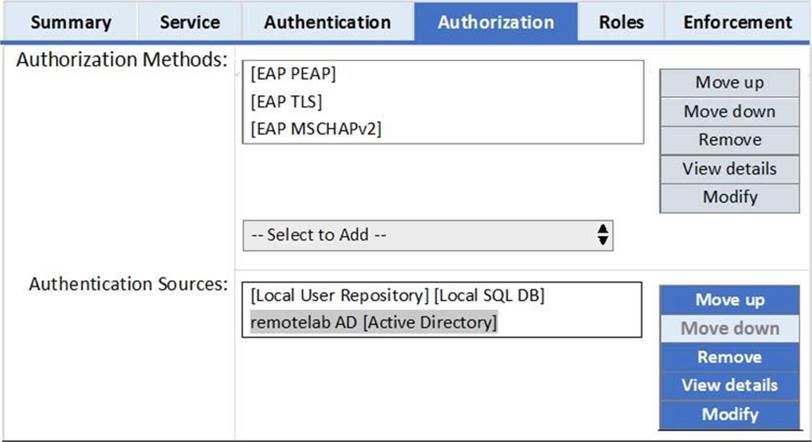Open the Roles tab

tap(621, 22)
